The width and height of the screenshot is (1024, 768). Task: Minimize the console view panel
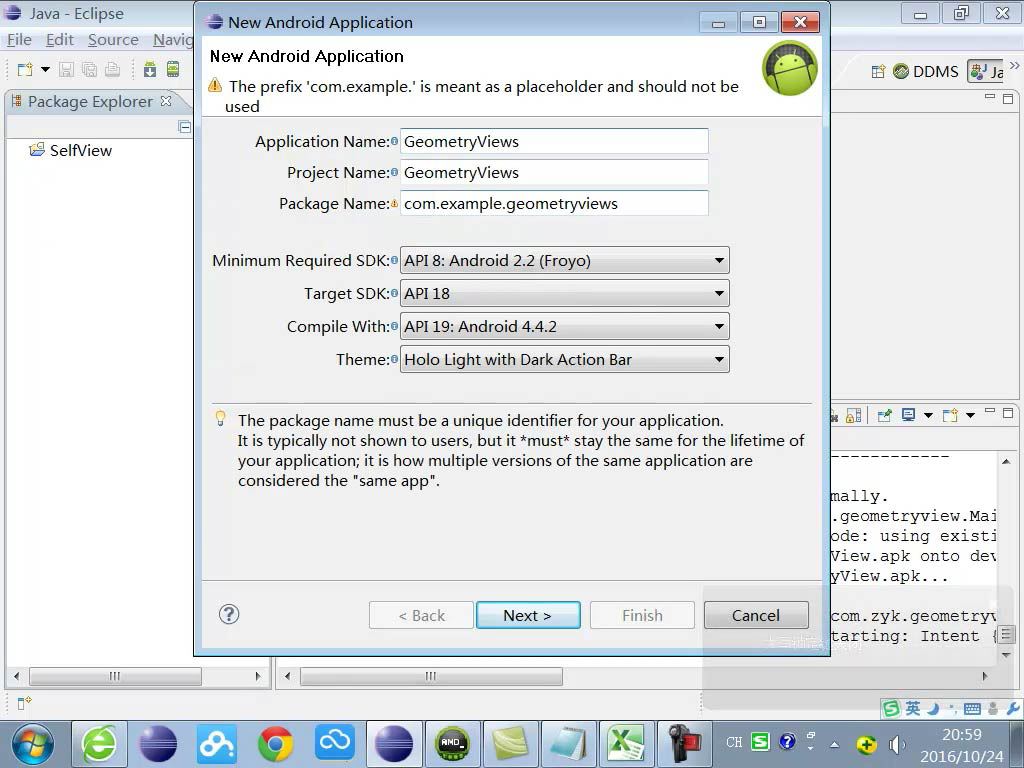tap(991, 411)
